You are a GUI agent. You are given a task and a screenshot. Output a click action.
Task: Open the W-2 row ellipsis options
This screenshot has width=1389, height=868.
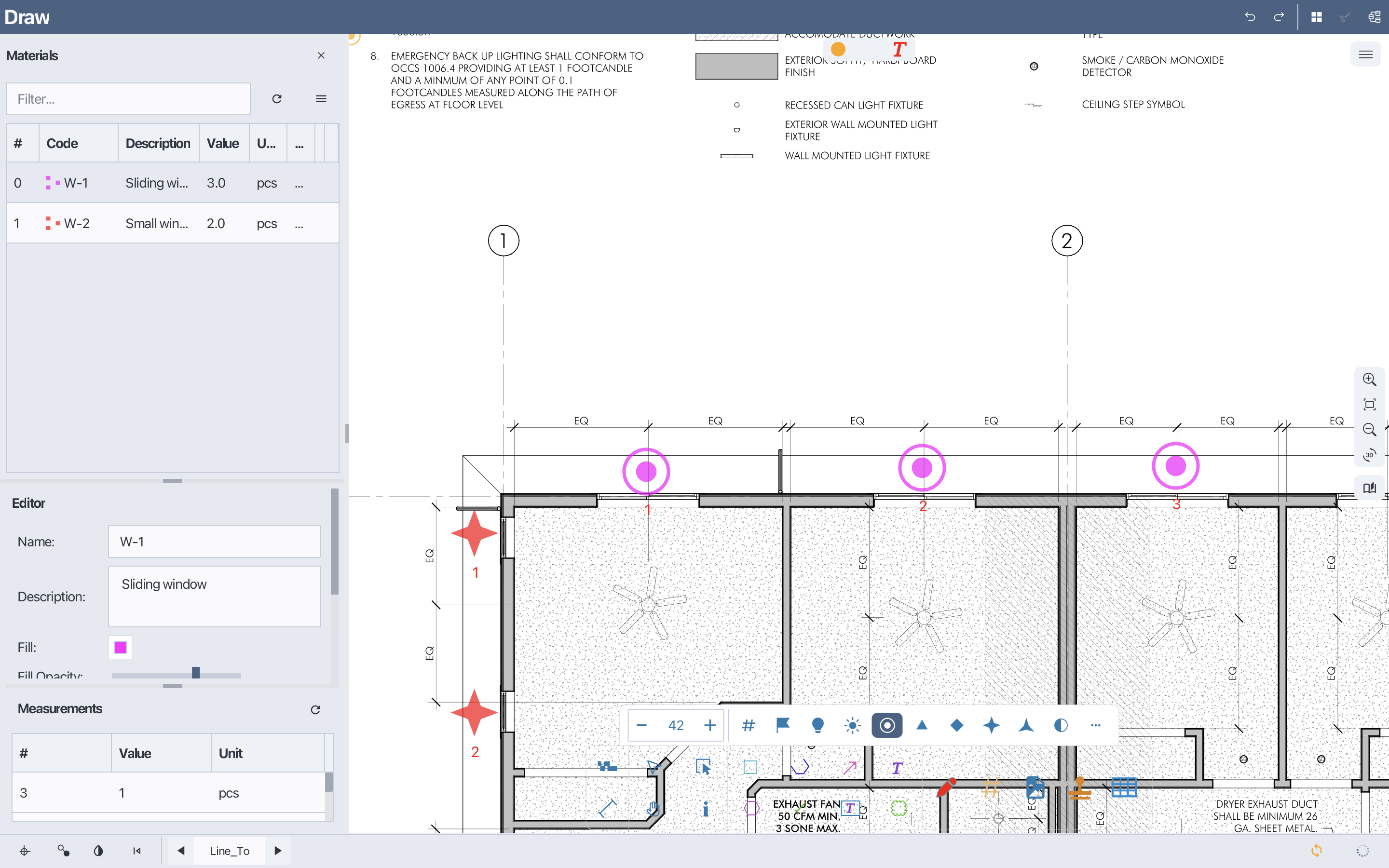(299, 224)
